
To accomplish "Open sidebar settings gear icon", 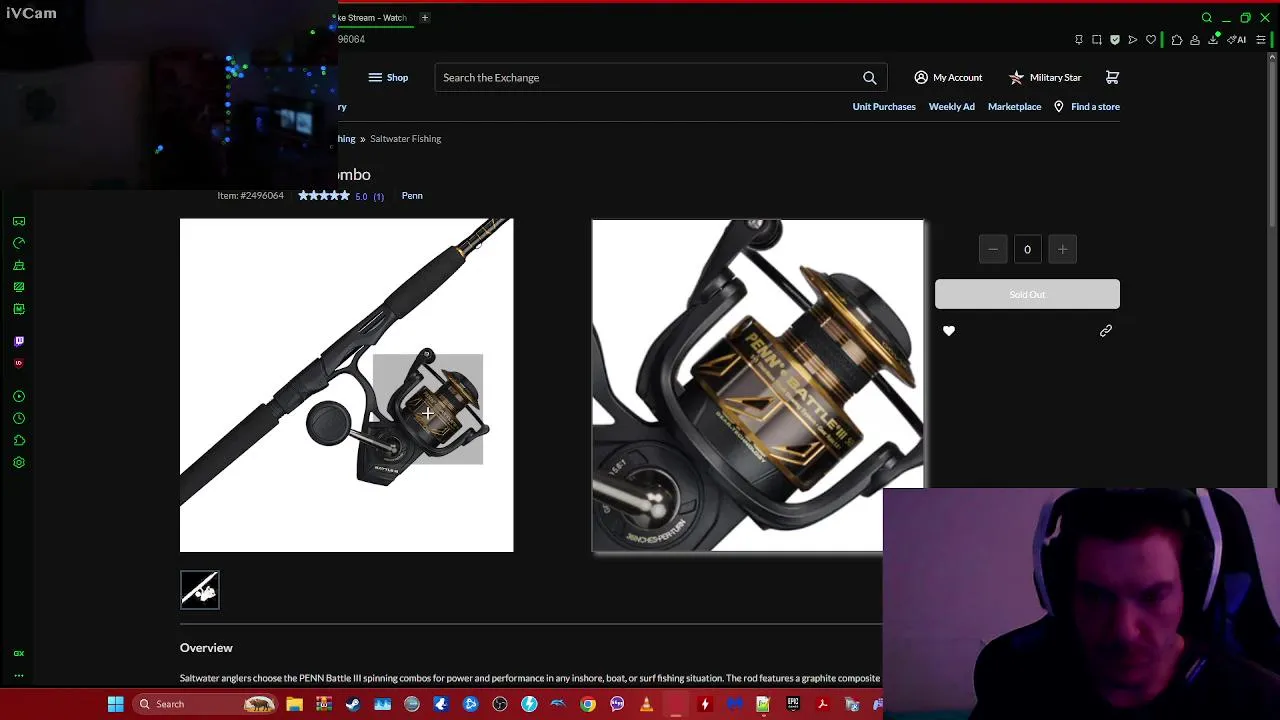I will (19, 463).
